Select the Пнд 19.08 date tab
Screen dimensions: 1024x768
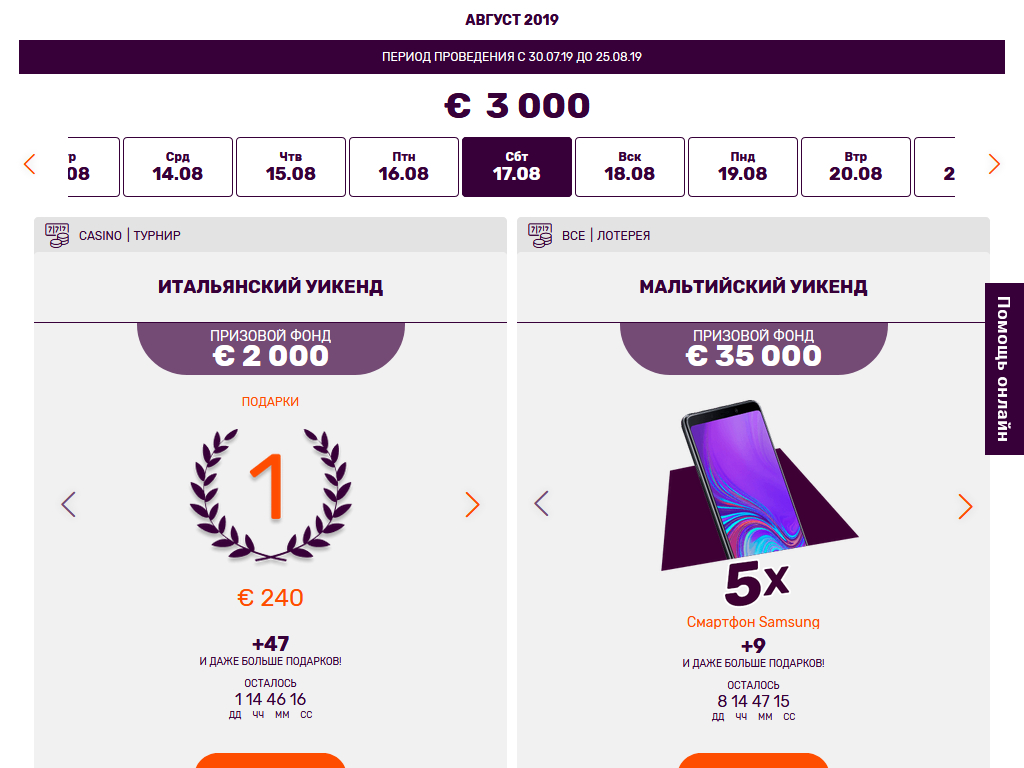[x=743, y=167]
